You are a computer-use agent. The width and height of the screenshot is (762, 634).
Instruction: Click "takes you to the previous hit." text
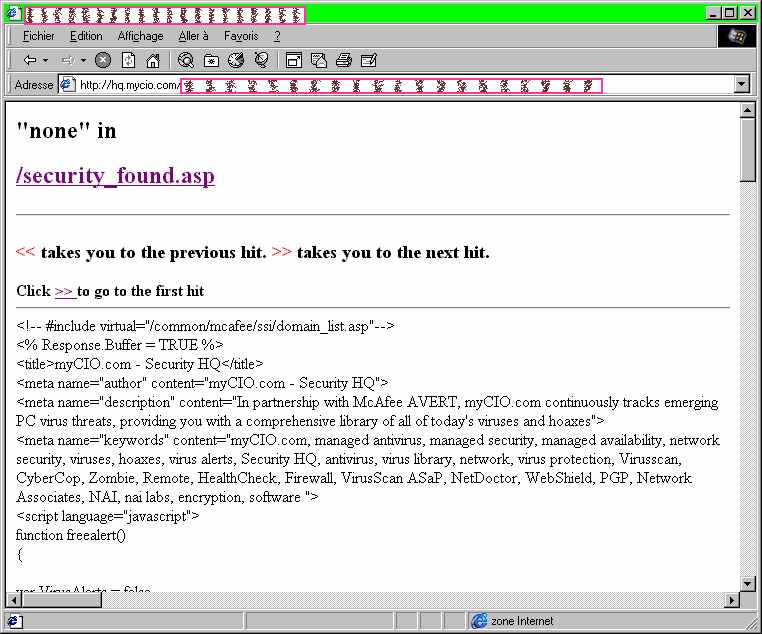(154, 253)
